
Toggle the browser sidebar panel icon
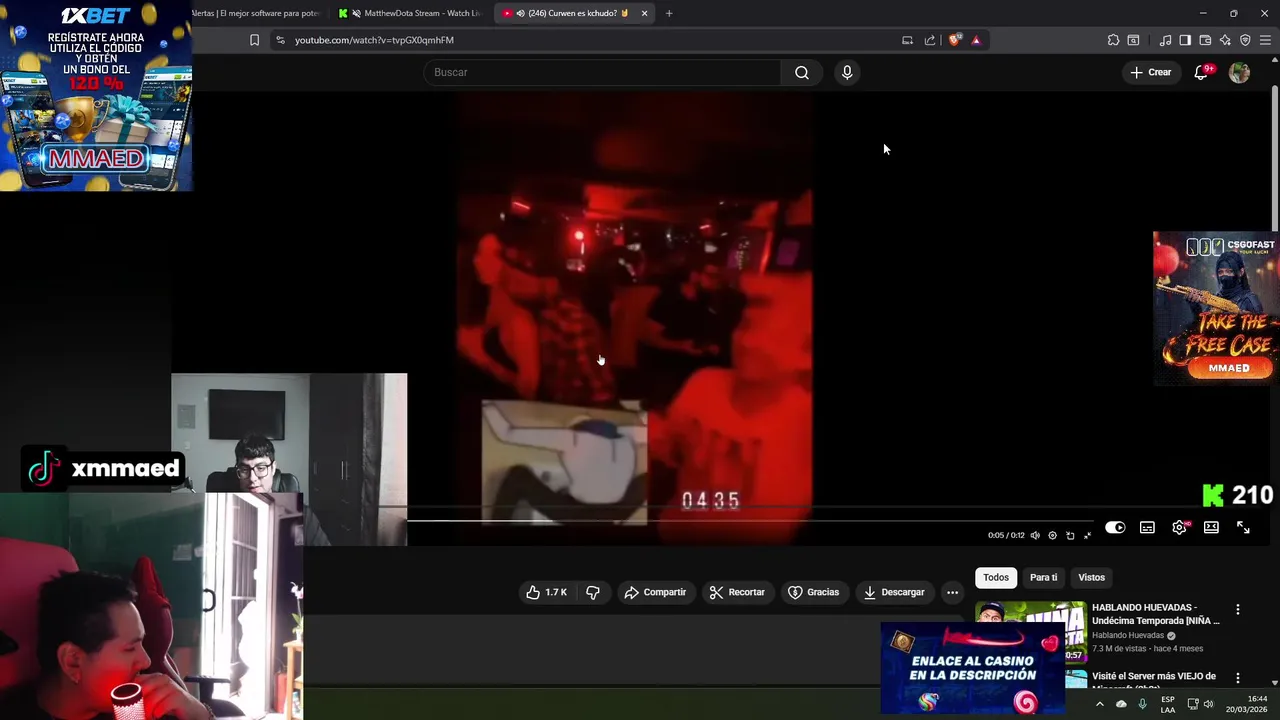click(x=1185, y=40)
